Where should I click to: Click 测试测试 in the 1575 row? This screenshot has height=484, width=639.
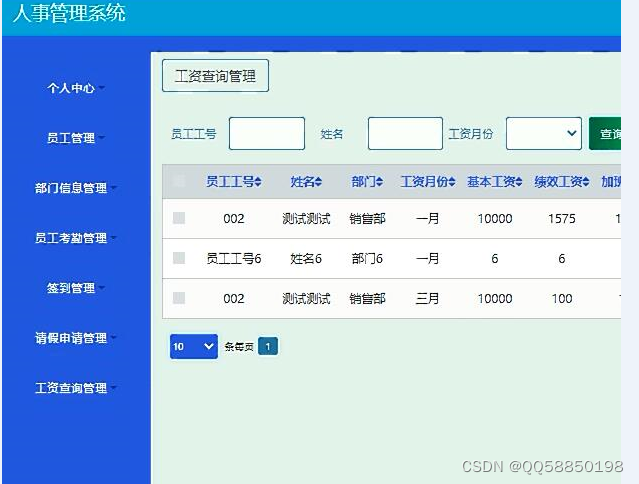tap(306, 219)
